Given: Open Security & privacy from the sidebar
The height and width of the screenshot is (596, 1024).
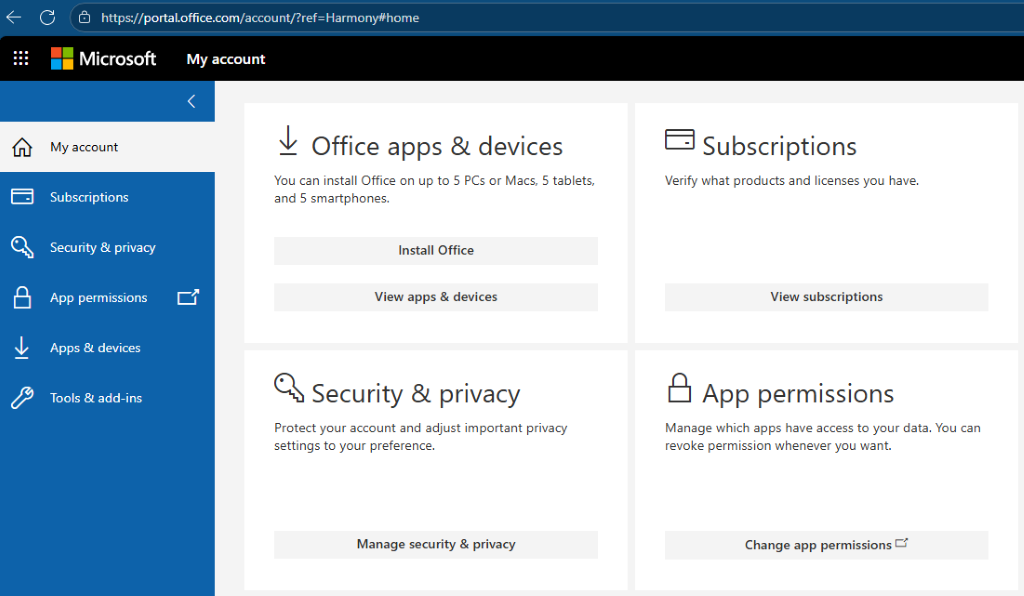Looking at the screenshot, I should coord(107,247).
